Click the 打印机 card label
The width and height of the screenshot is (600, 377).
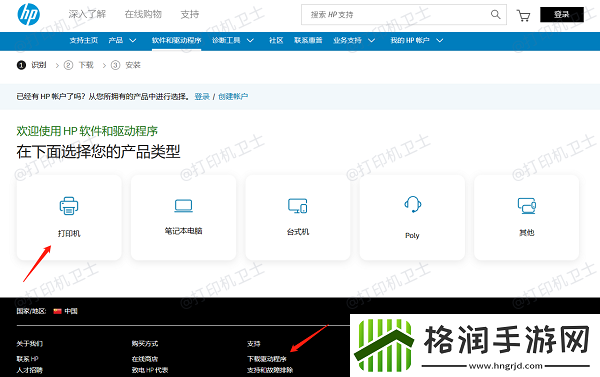69,233
